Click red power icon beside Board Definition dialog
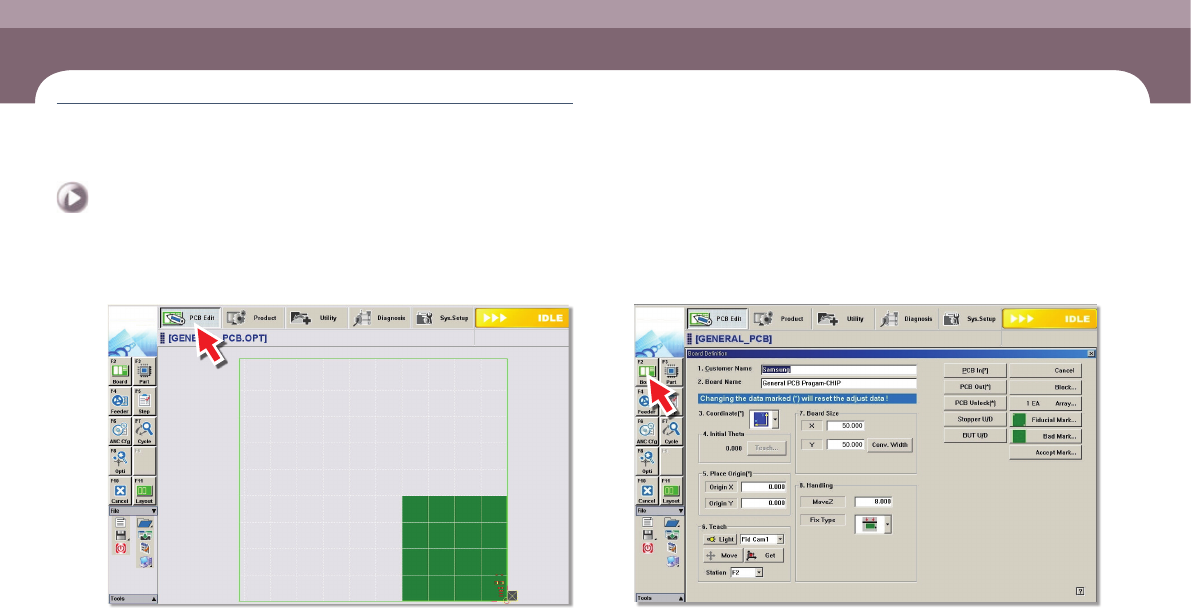 click(647, 548)
